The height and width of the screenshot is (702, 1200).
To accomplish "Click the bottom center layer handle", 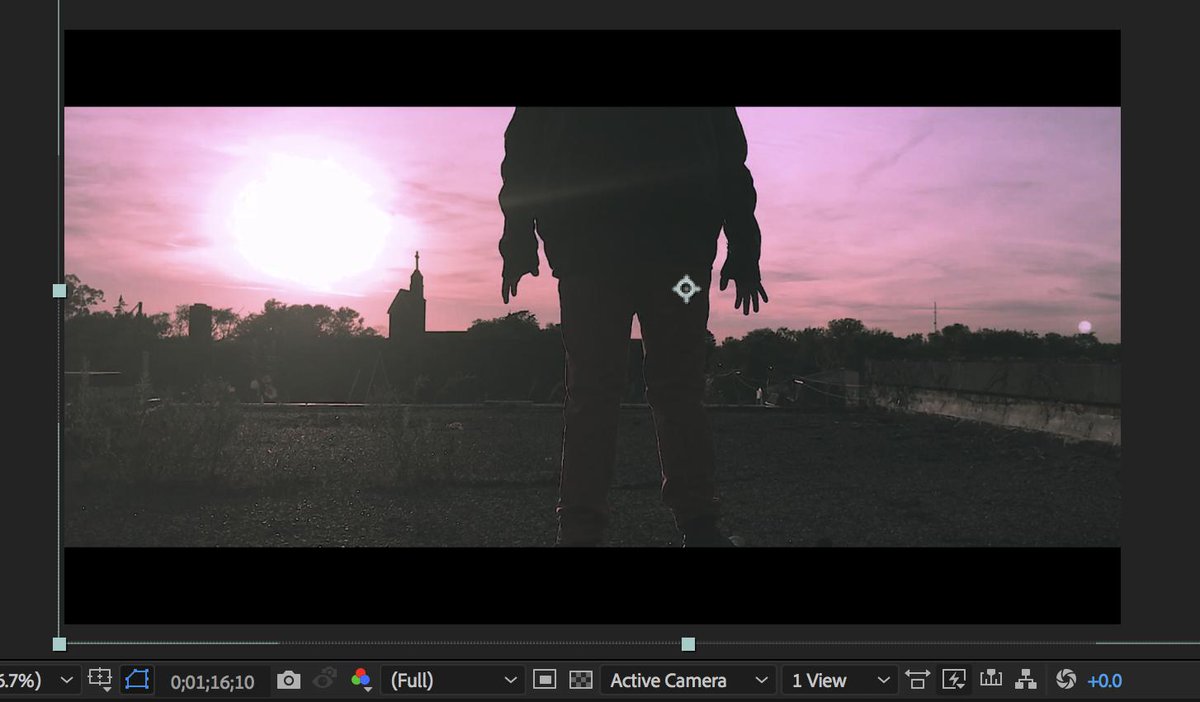I will coord(688,644).
